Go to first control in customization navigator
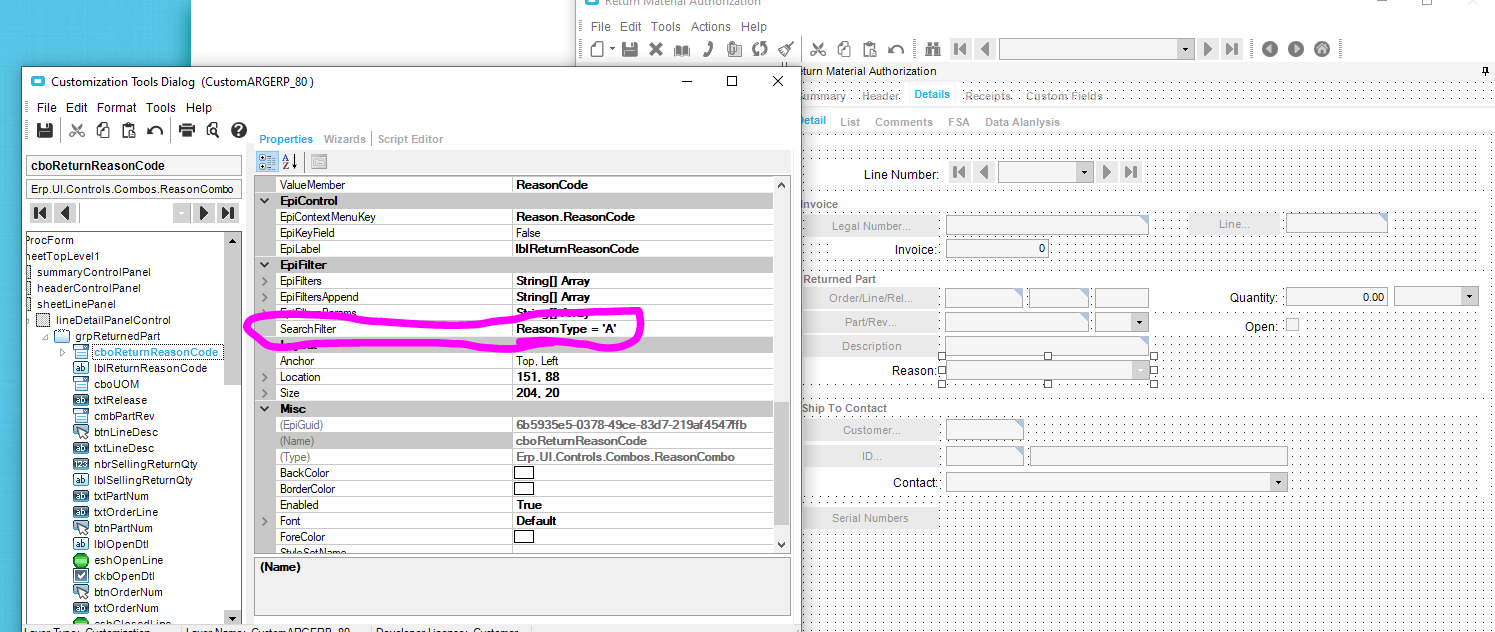1495x632 pixels. tap(41, 213)
